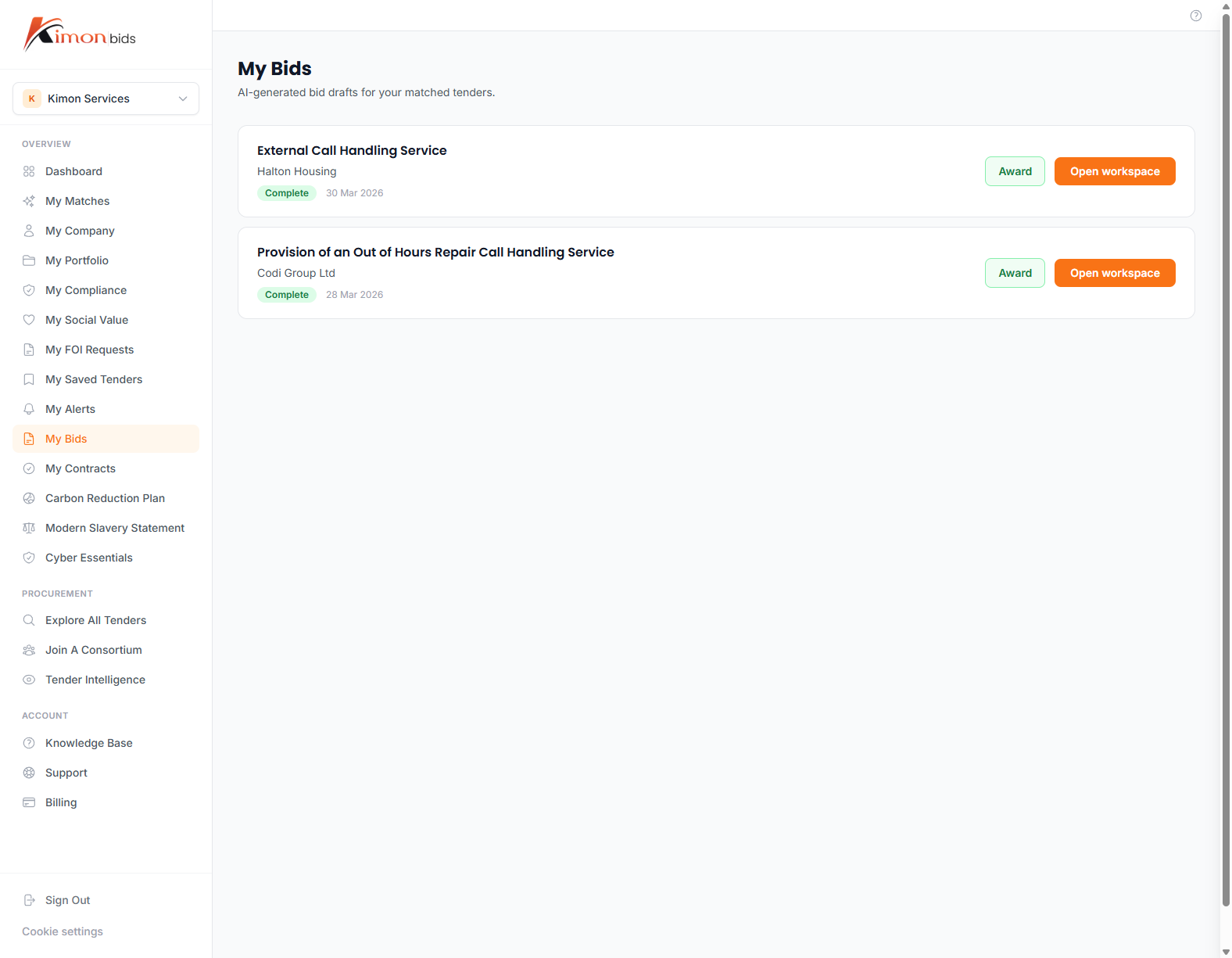Expand the Kimon Services company switcher
Viewport: 1232px width, 958px height.
click(106, 99)
